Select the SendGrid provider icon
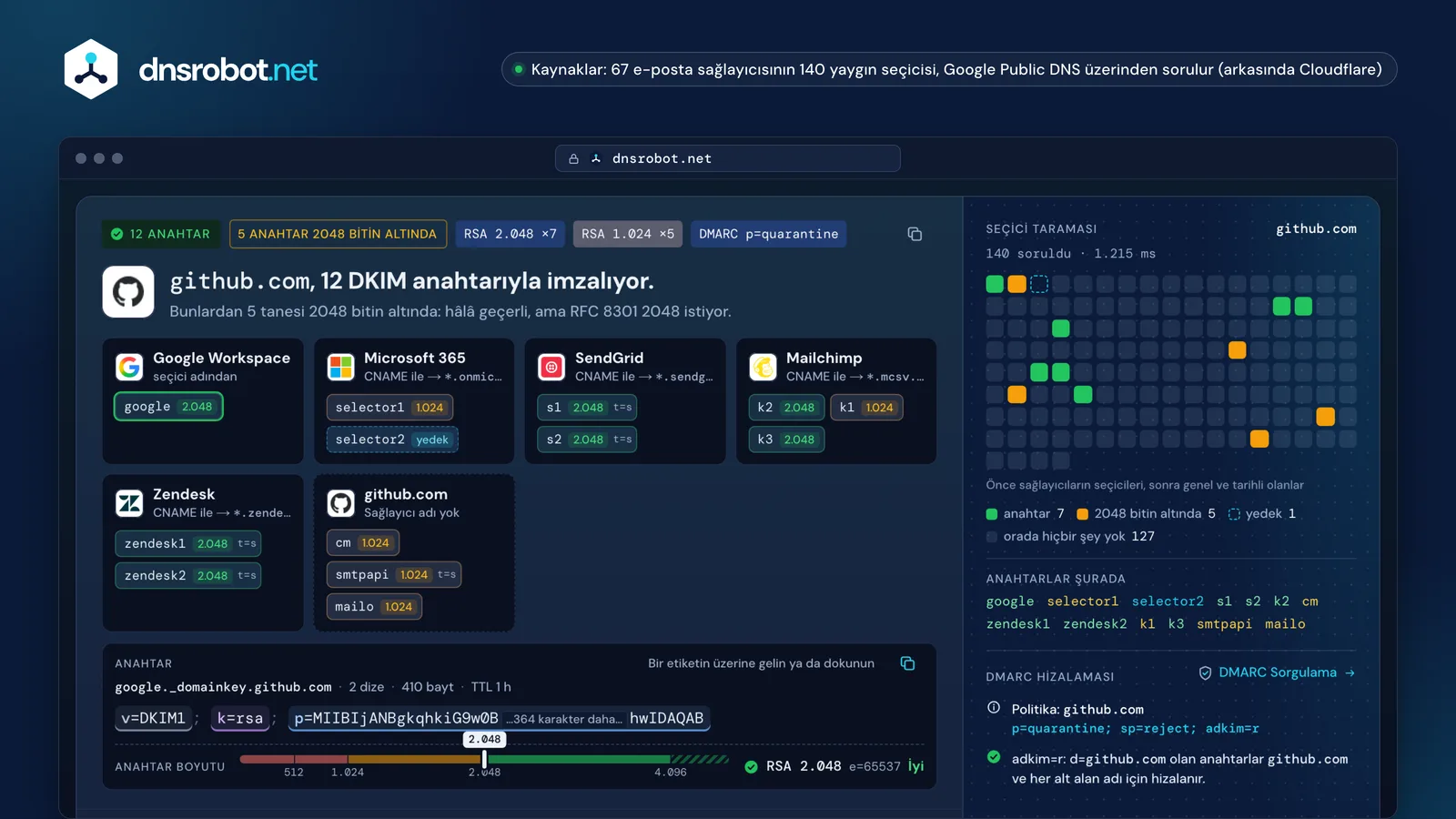Viewport: 1456px width, 819px height. tap(551, 367)
